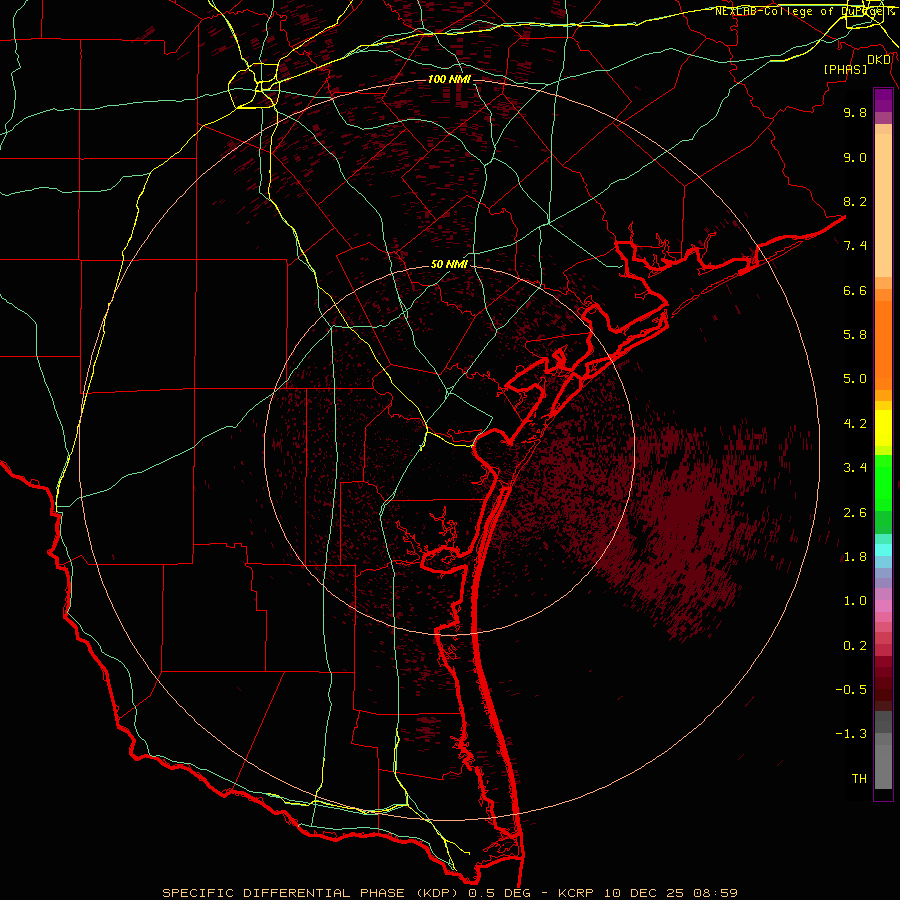Click the orange band of the color bar
The image size is (900, 900).
point(883,346)
